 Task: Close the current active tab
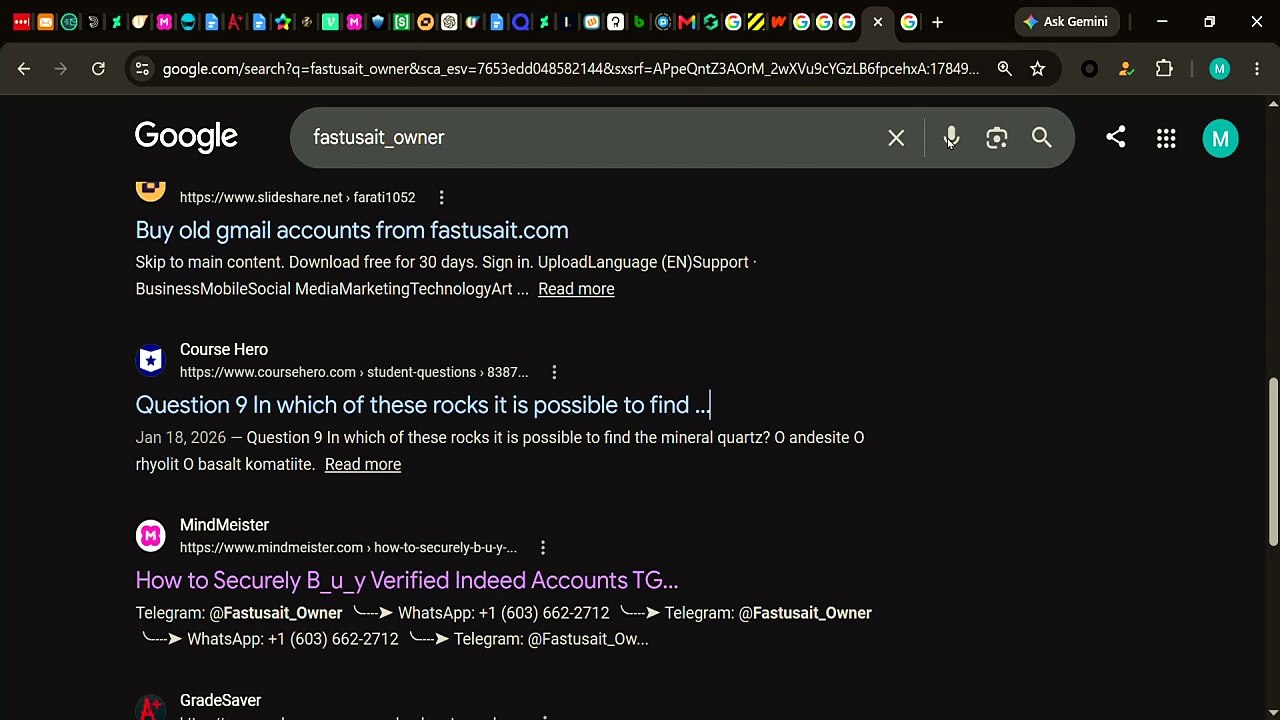coord(878,22)
